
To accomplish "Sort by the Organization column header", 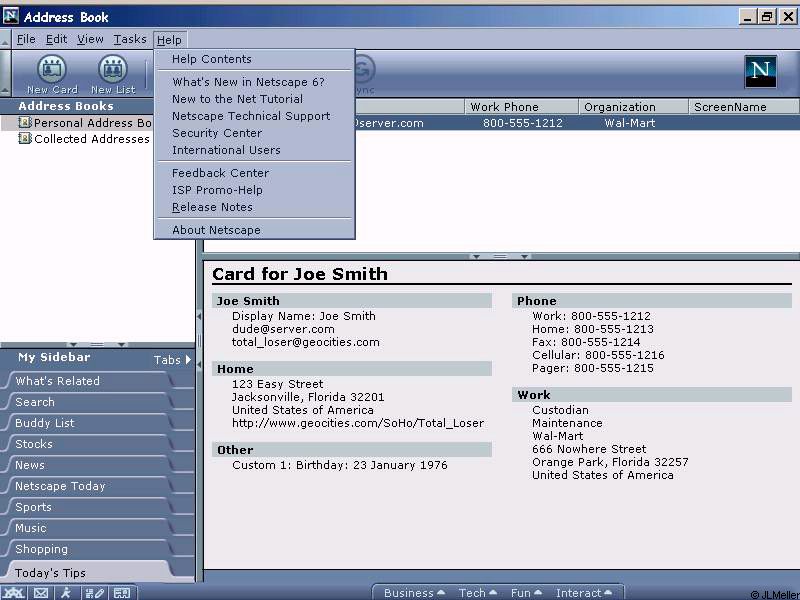I will tap(633, 107).
